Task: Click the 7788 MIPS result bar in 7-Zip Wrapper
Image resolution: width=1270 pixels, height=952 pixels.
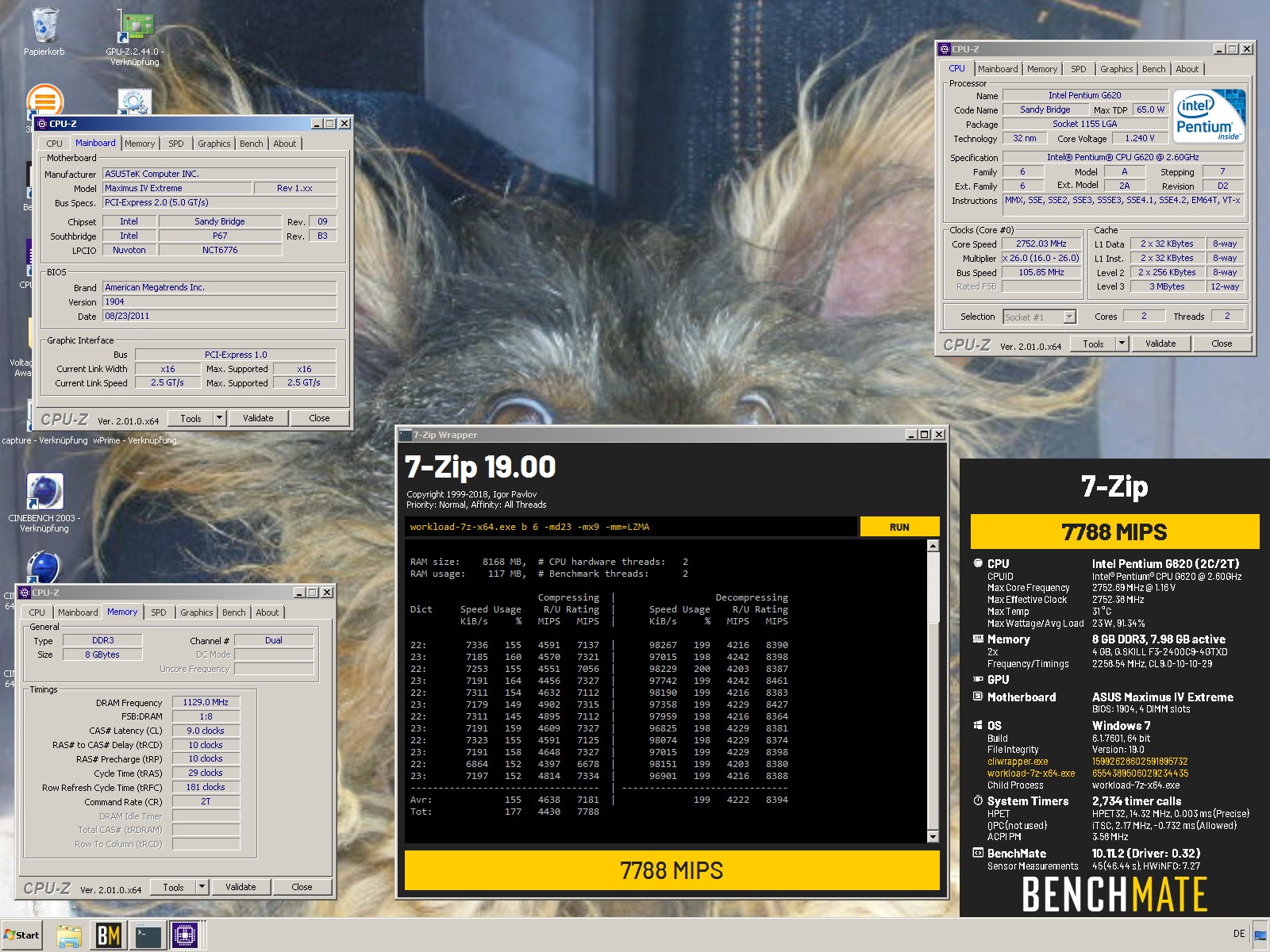Action: coord(672,870)
